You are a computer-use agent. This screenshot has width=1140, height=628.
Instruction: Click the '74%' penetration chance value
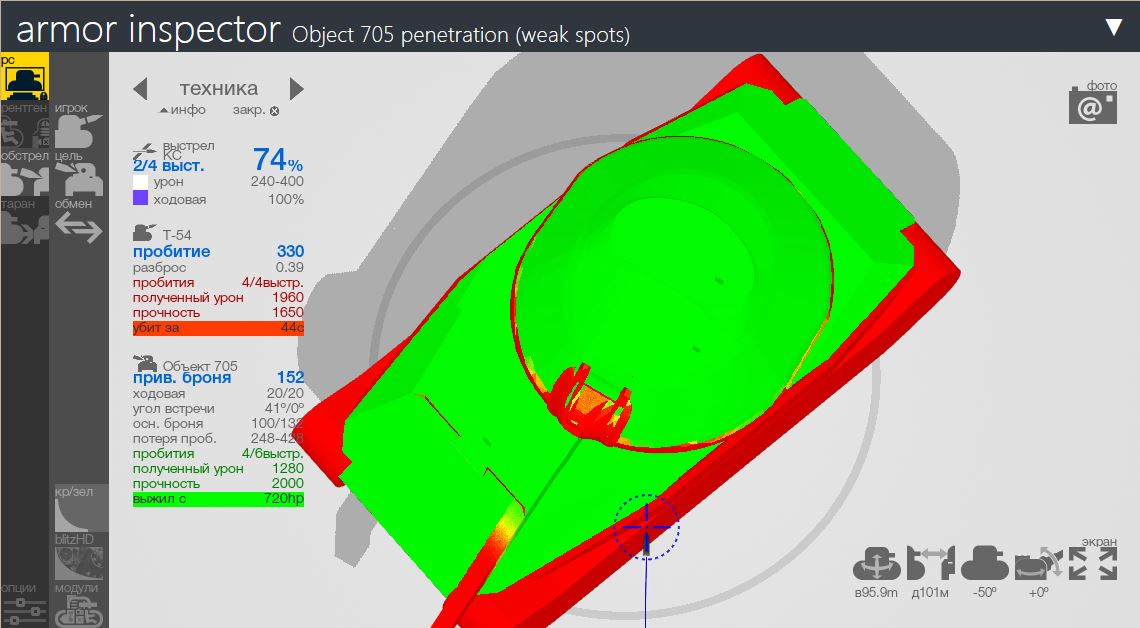tap(278, 160)
